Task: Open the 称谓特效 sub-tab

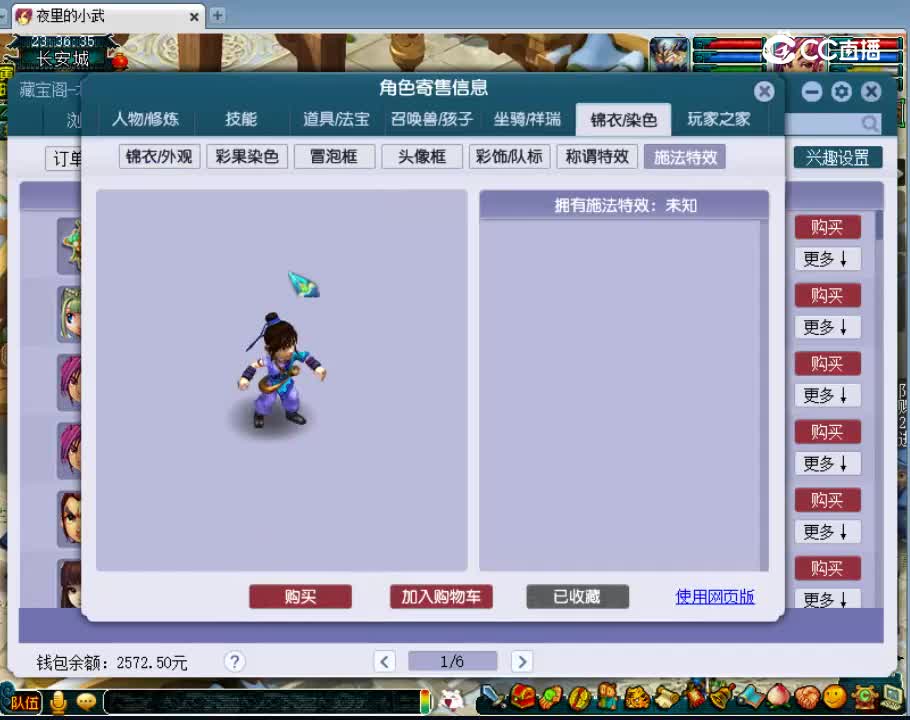Action: pos(597,157)
